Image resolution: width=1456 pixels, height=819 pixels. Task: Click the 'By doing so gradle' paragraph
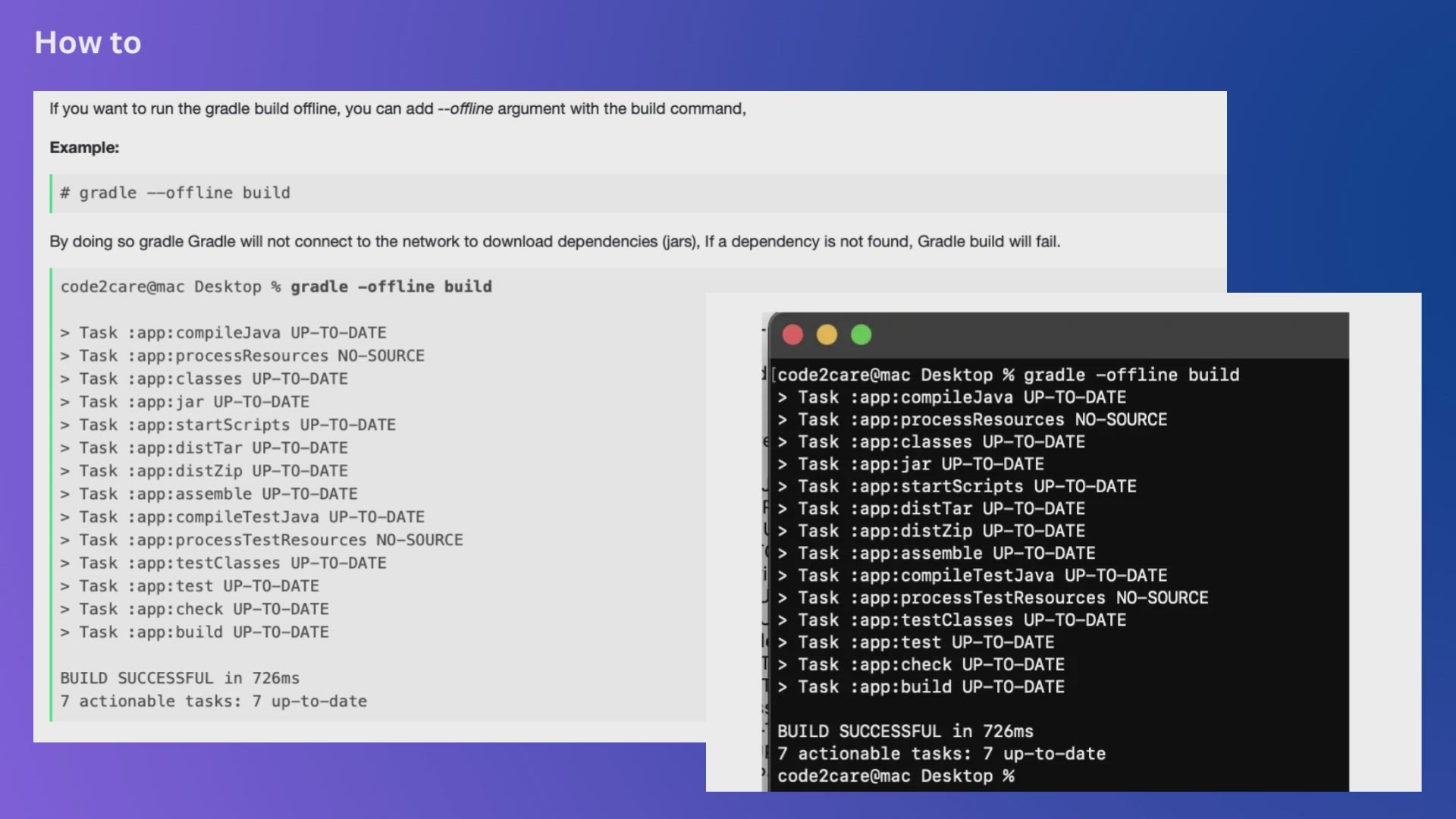pos(554,241)
